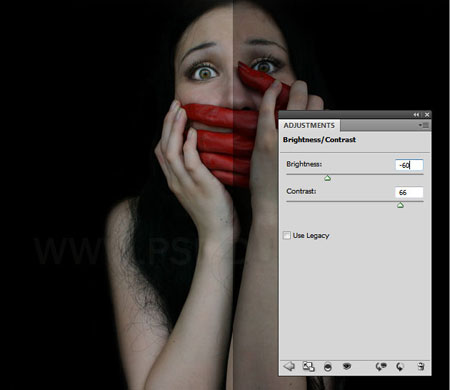Click the Contrast value input field

tap(409, 192)
